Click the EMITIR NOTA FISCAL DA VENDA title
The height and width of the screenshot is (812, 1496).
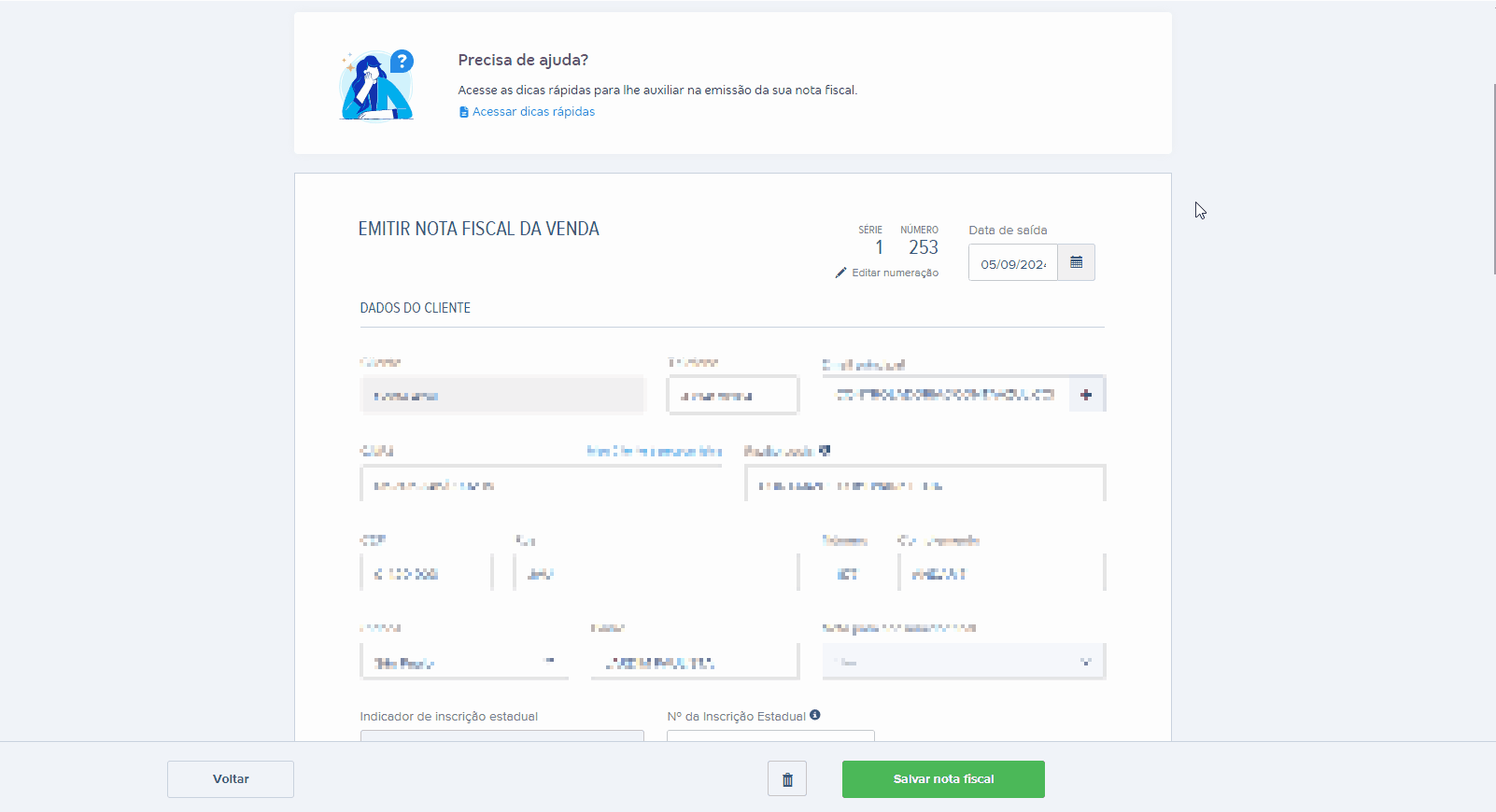479,229
